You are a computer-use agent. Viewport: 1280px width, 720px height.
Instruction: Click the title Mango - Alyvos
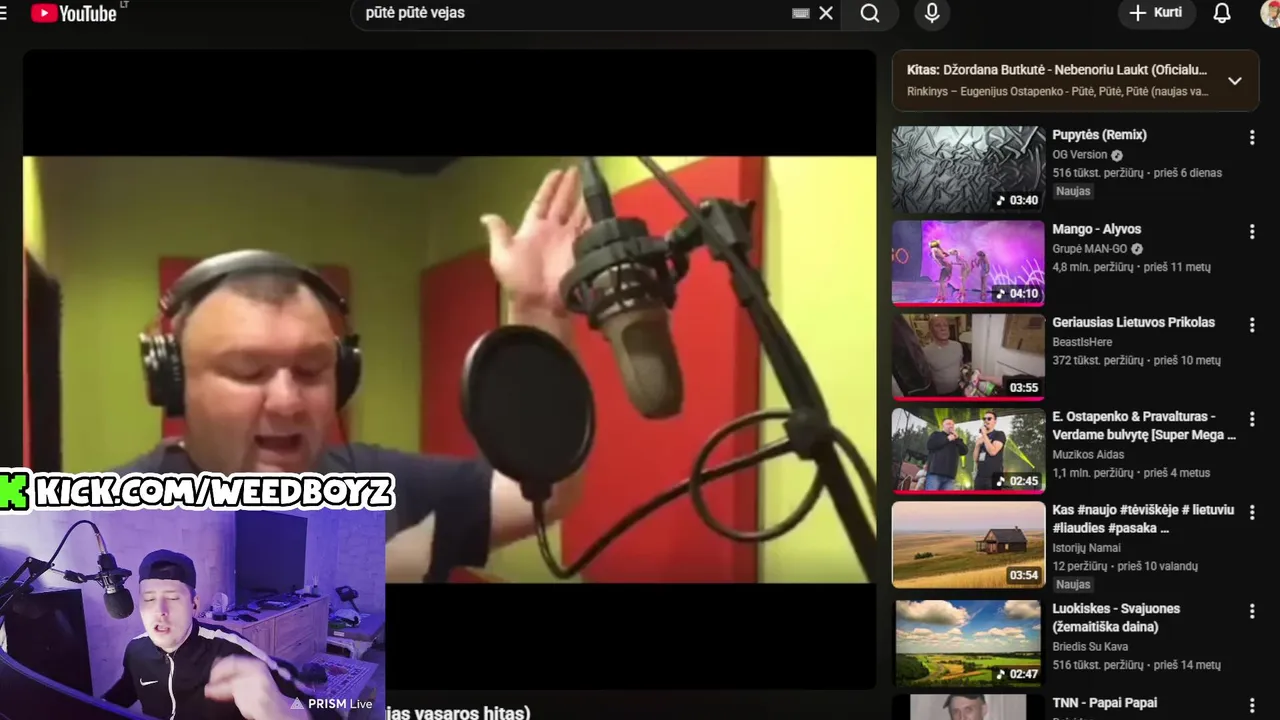(1096, 229)
